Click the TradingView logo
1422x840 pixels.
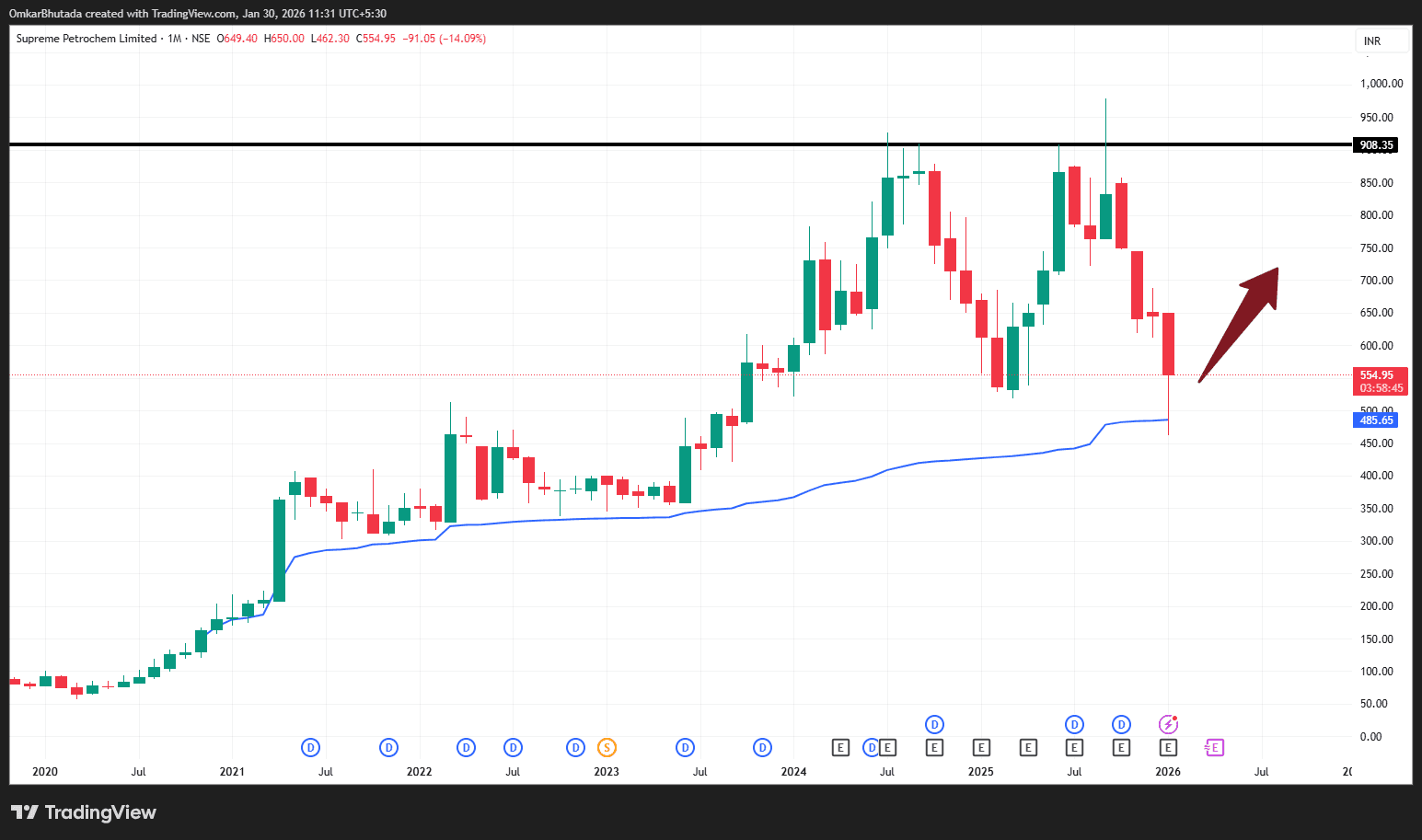(x=84, y=812)
